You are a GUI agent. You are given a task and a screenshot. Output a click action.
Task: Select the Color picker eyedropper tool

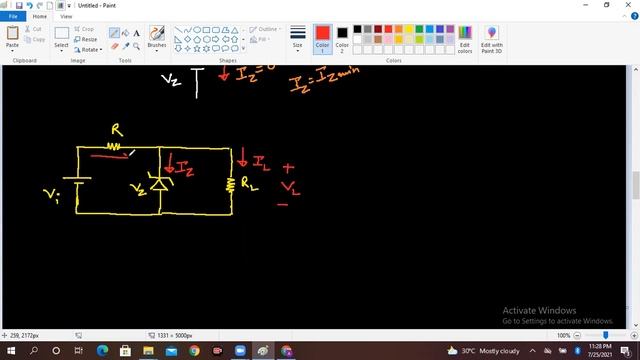click(x=126, y=47)
